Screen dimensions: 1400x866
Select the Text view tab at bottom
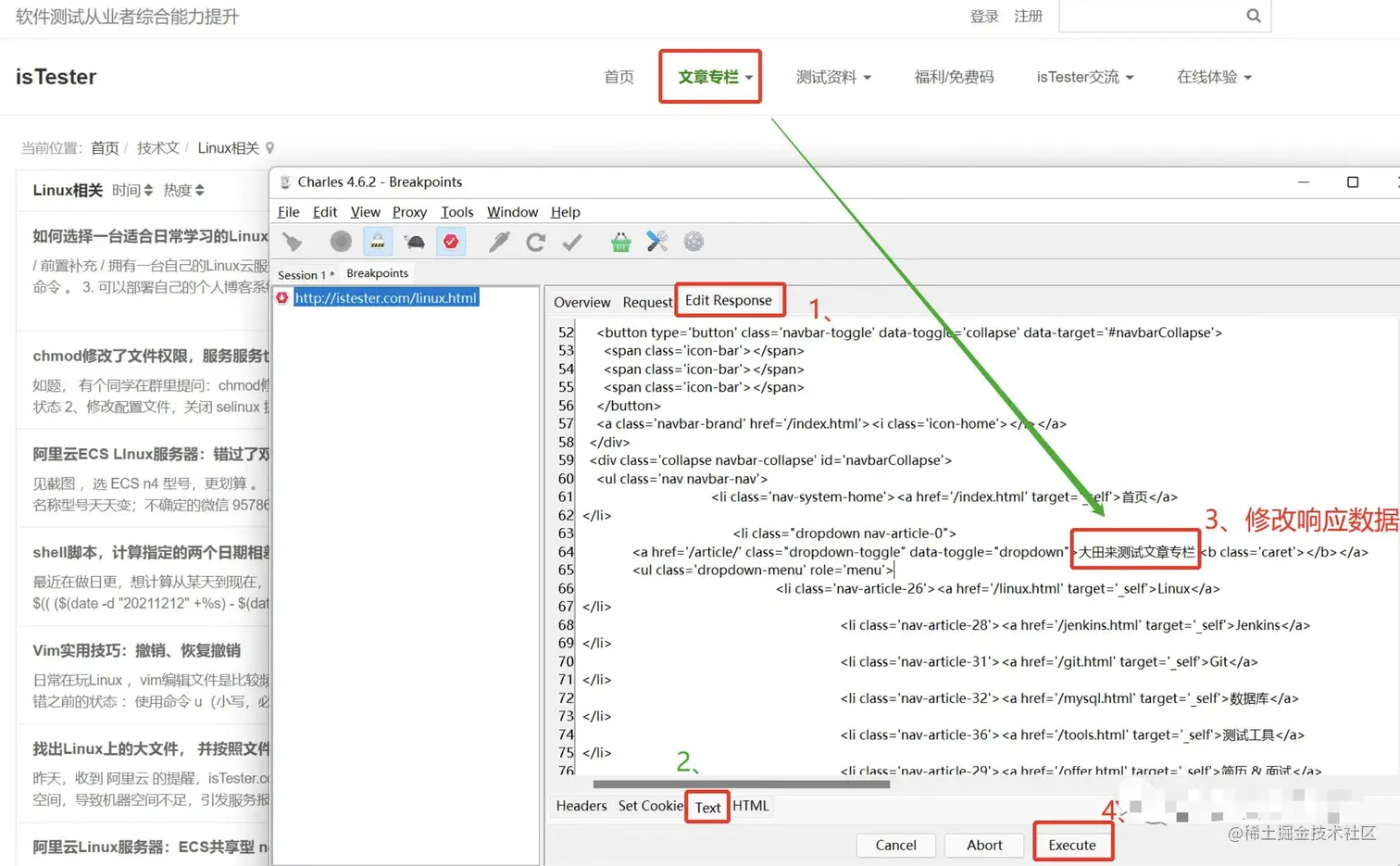pyautogui.click(x=707, y=807)
